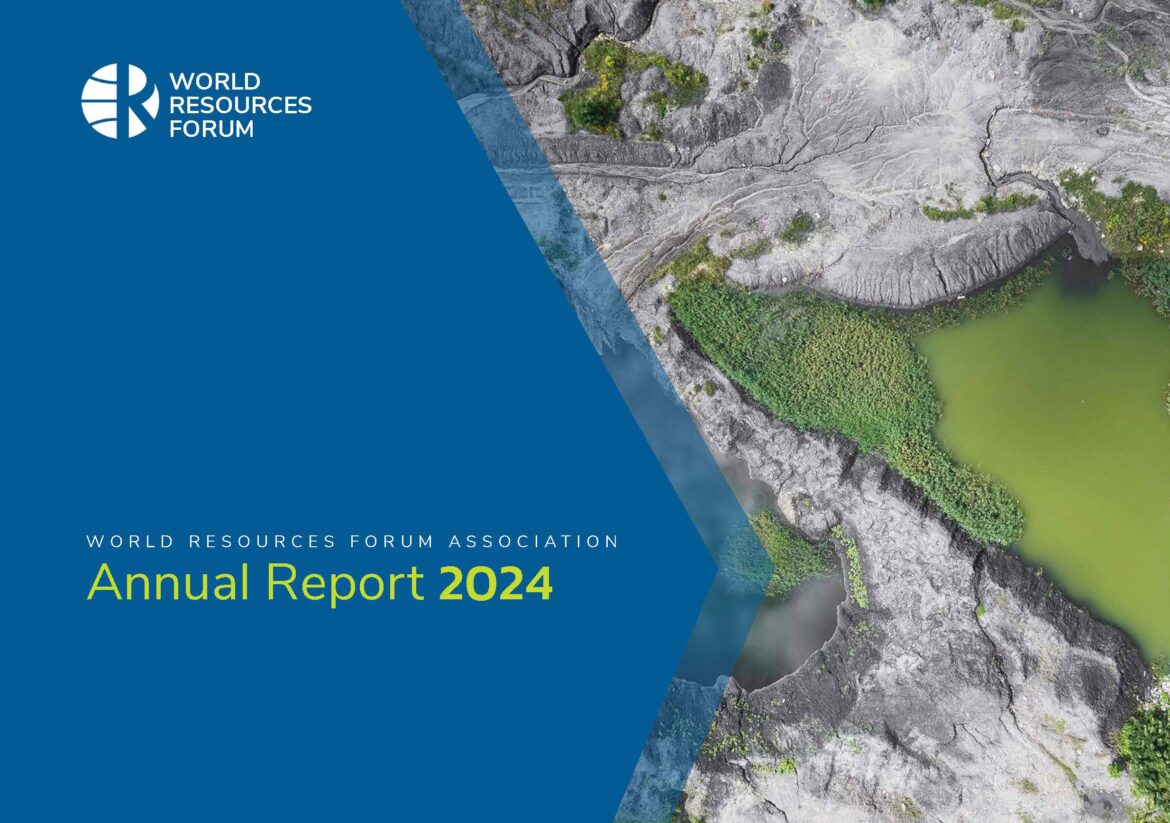The image size is (1170, 823).
Task: Click the bold "2024" year
Action: point(496,583)
